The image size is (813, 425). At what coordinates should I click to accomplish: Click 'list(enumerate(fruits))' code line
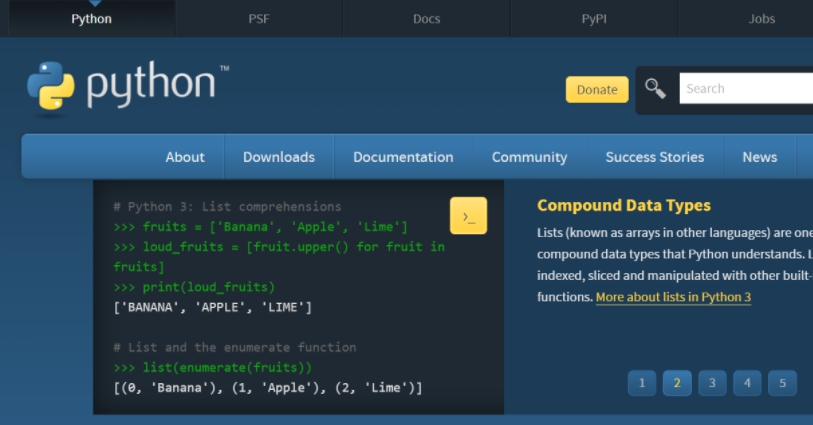(x=213, y=367)
